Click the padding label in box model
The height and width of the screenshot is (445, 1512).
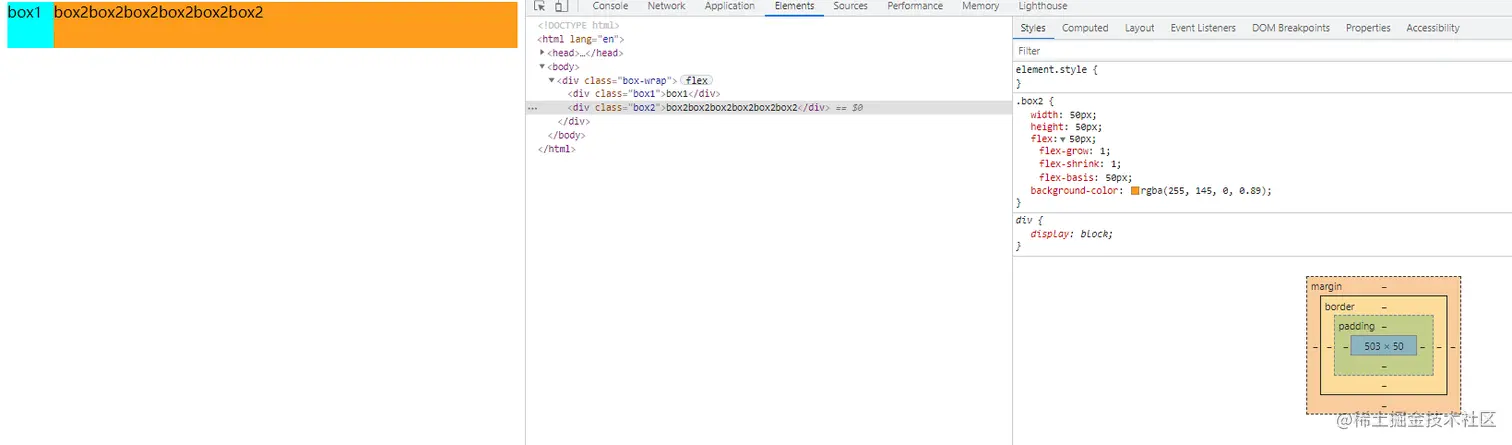click(x=1357, y=327)
